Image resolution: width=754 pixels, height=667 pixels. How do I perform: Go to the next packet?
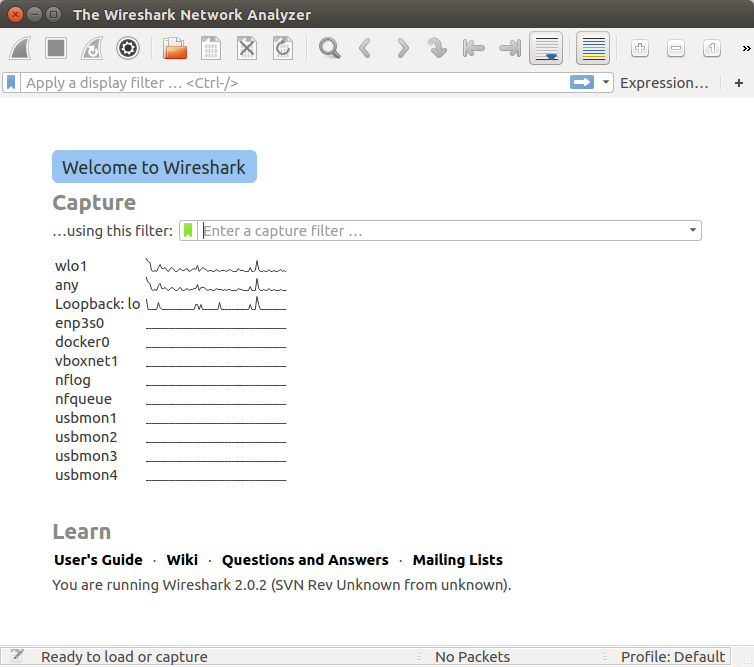(402, 48)
